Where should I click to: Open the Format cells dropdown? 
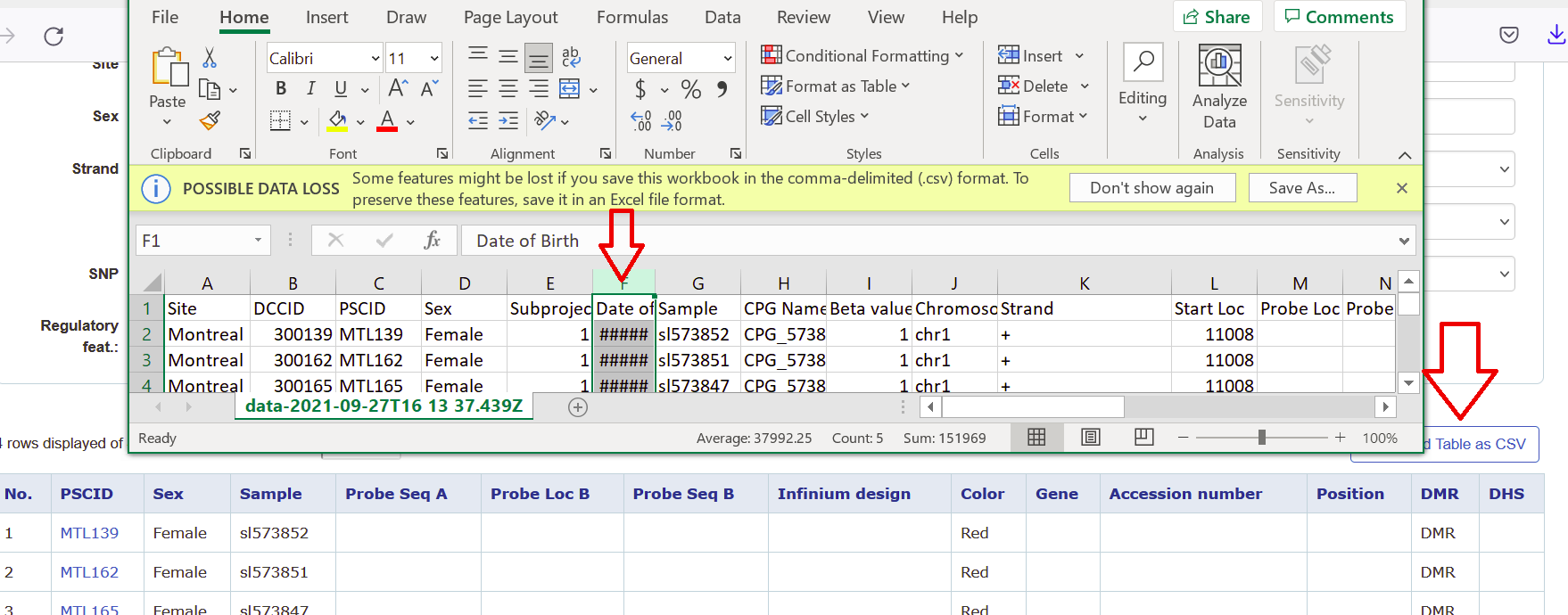[x=1083, y=116]
